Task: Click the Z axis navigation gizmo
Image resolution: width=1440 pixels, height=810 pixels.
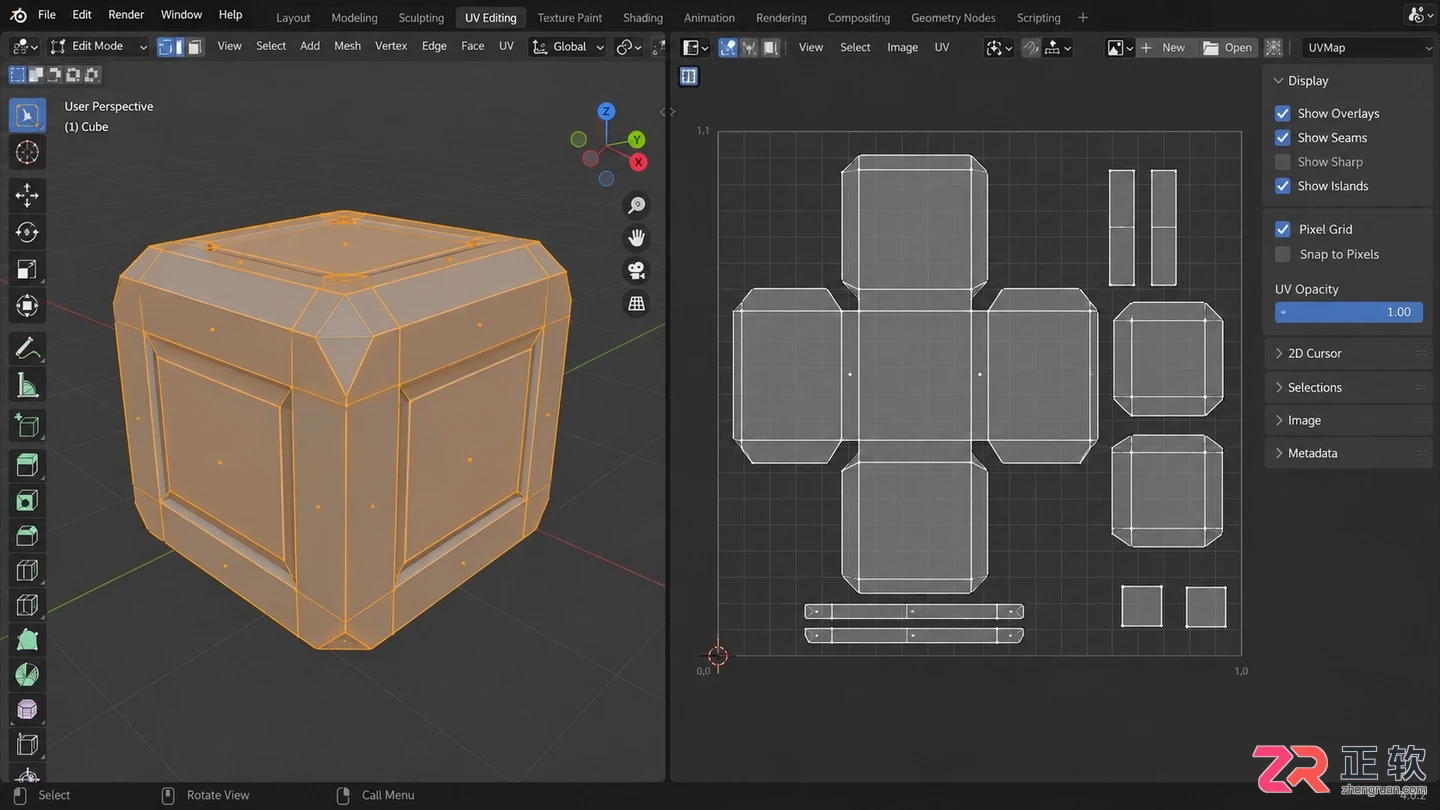Action: [x=606, y=111]
